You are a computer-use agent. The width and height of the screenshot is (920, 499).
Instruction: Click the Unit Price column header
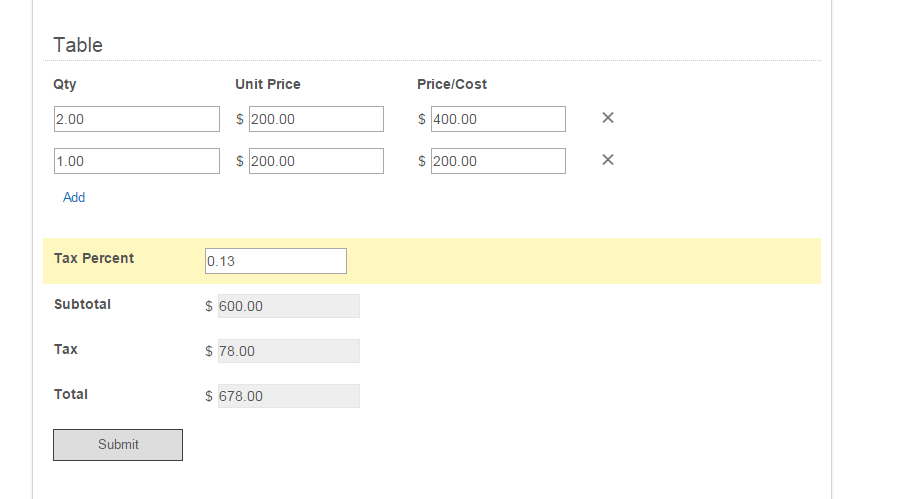(x=268, y=84)
